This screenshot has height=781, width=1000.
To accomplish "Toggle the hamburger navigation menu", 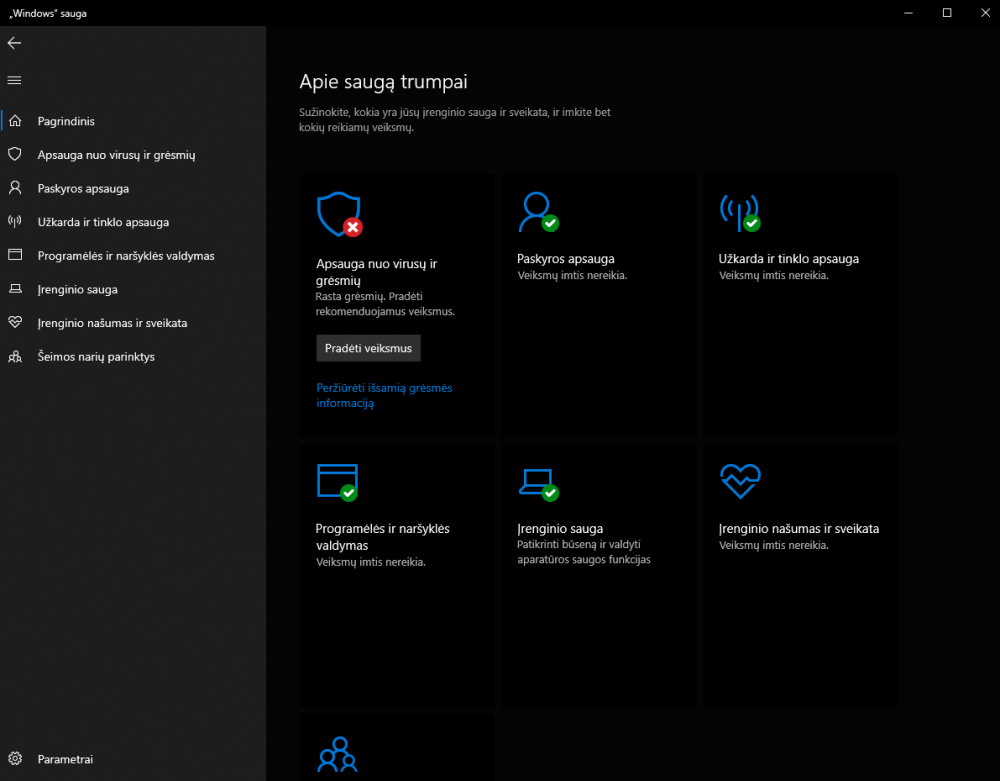I will 14,80.
